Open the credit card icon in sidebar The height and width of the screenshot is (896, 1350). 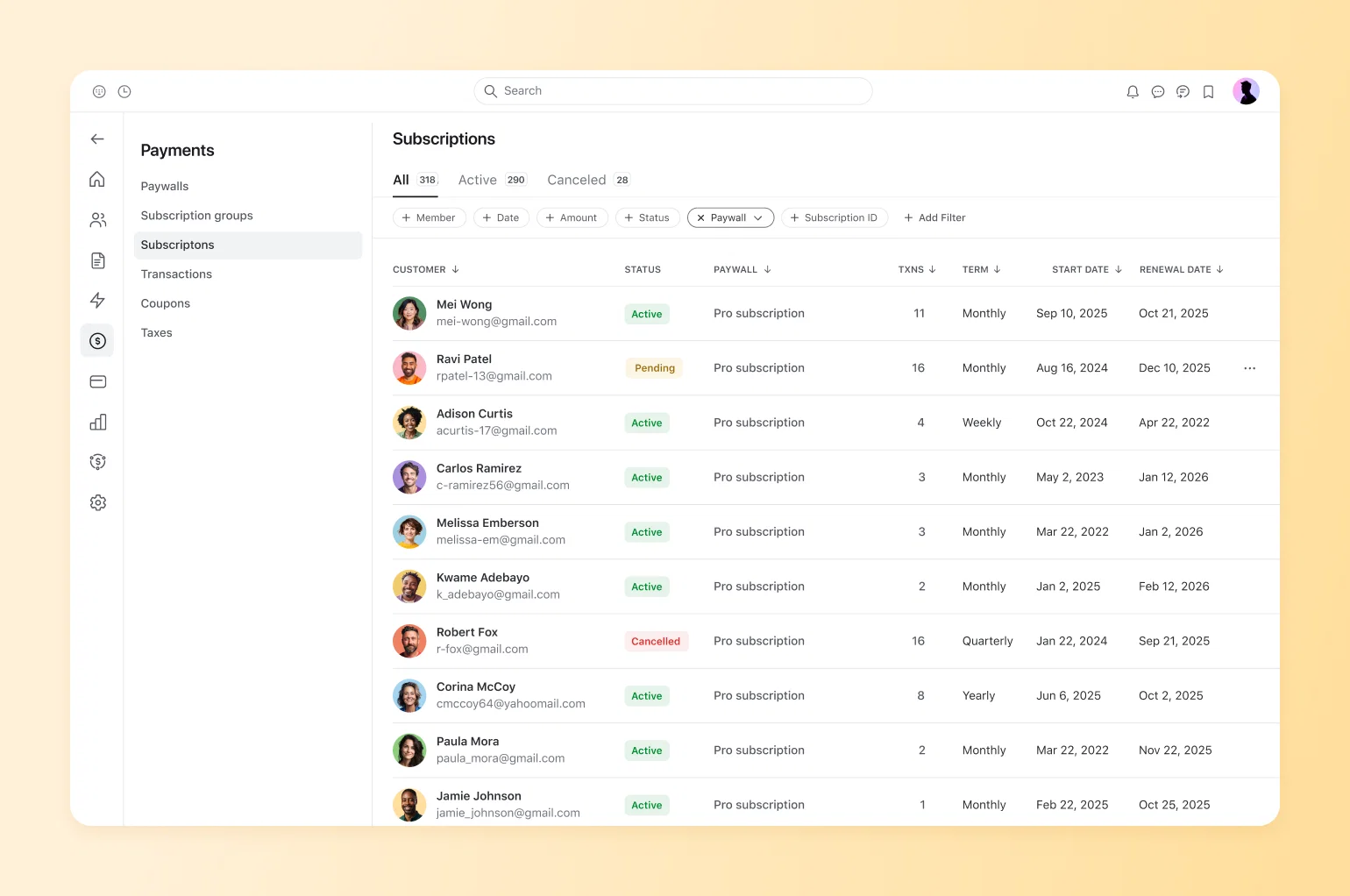tap(97, 381)
